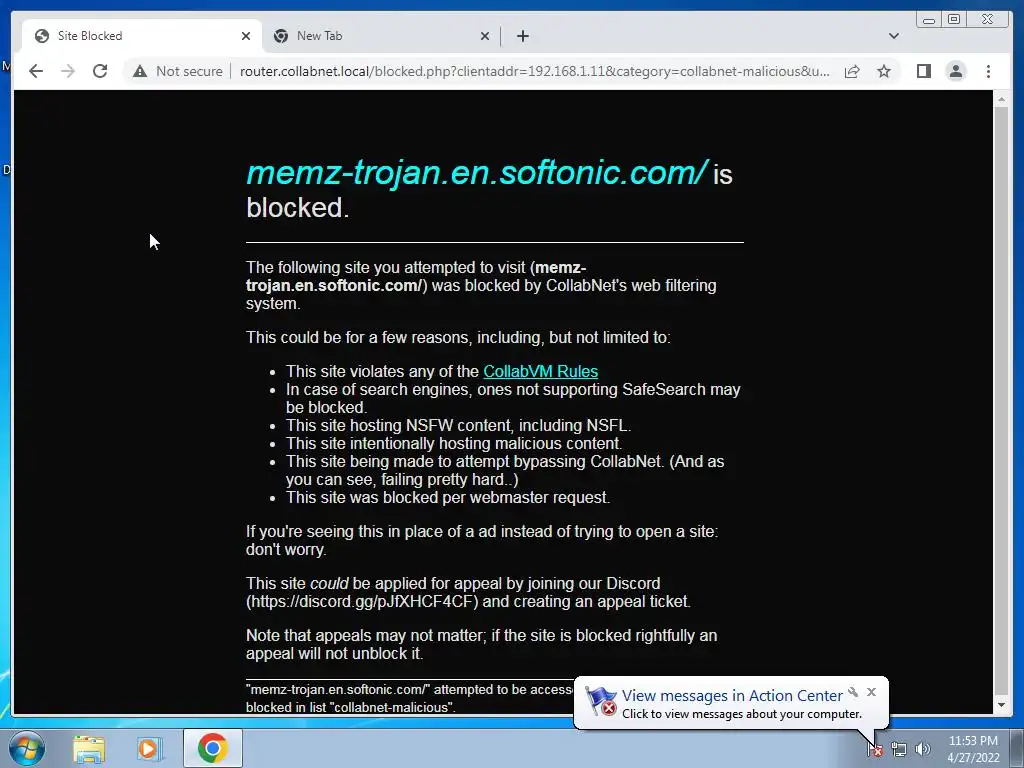Close the Site Blocked tab
Viewport: 1024px width, 768px height.
point(246,36)
